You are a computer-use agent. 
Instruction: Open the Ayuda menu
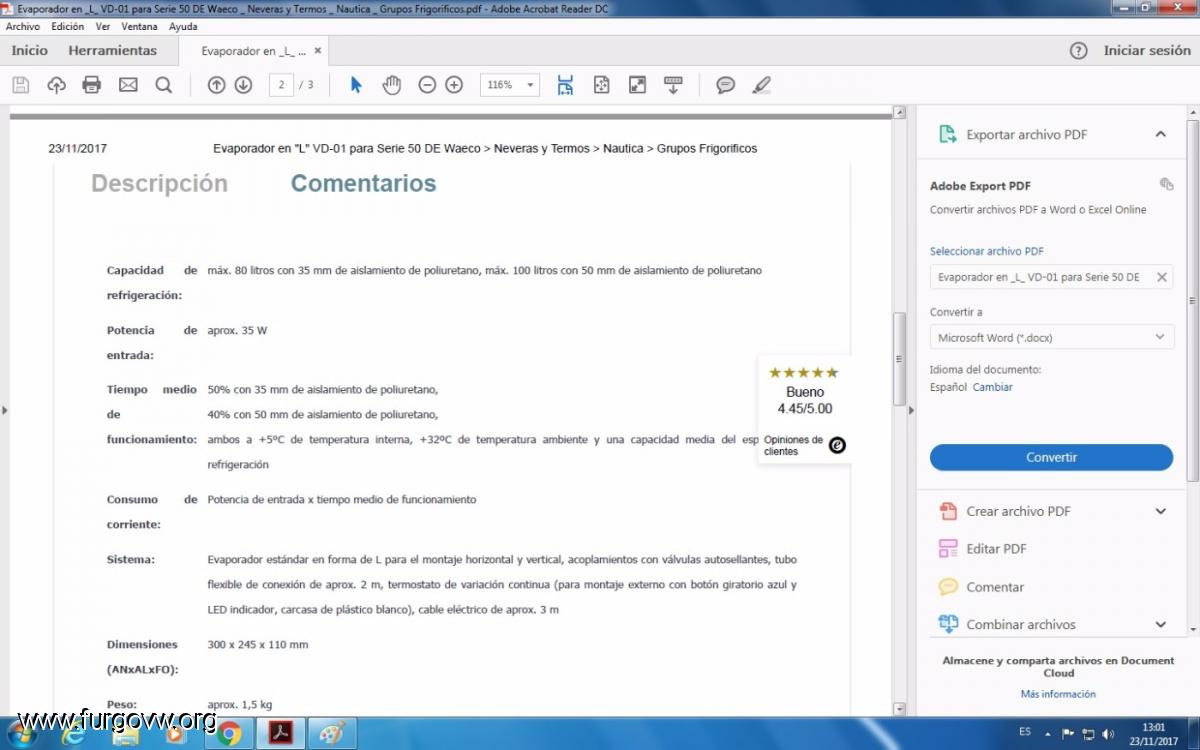(x=183, y=27)
